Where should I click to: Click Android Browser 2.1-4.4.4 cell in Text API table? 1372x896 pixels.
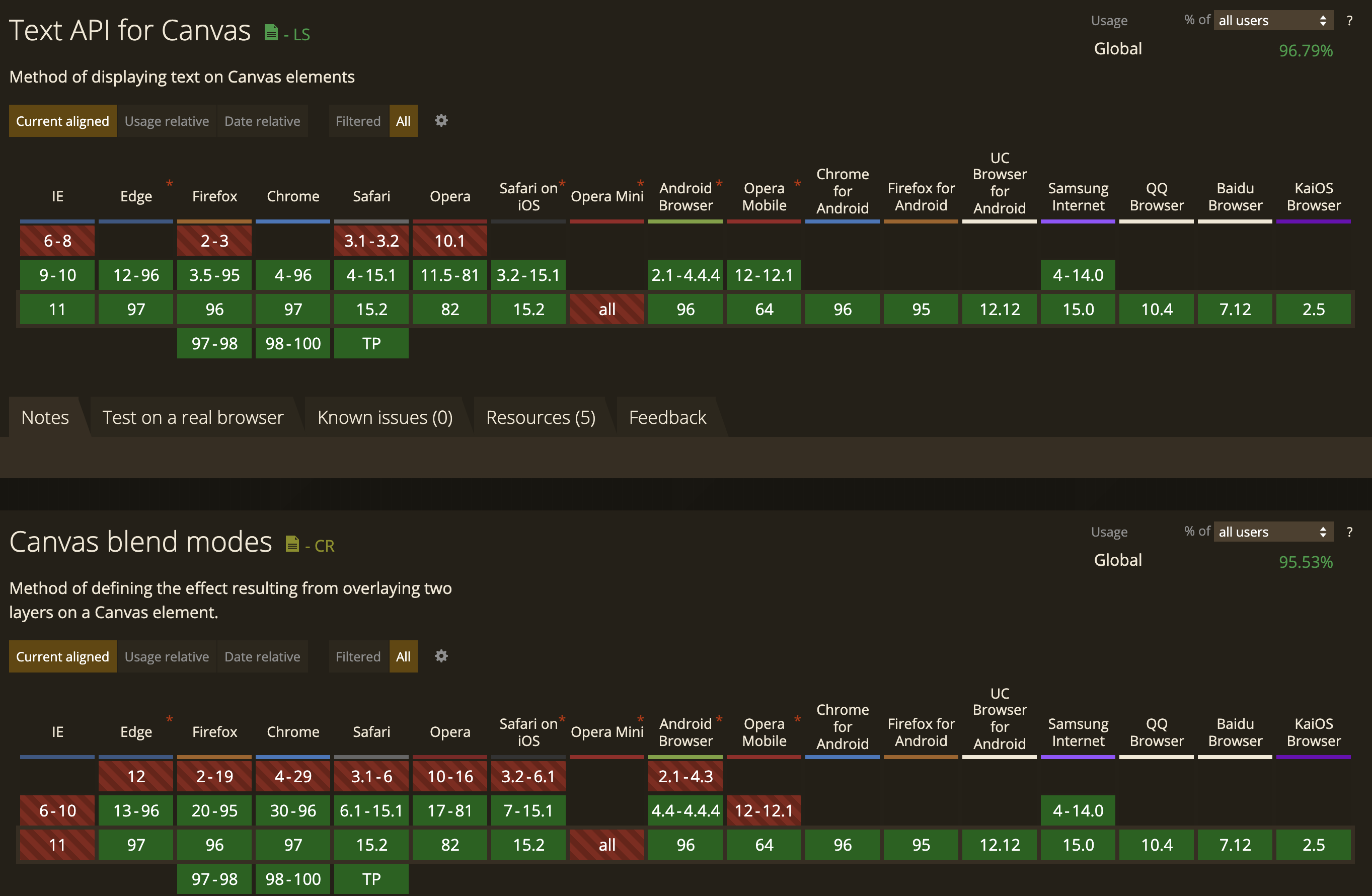tap(685, 275)
